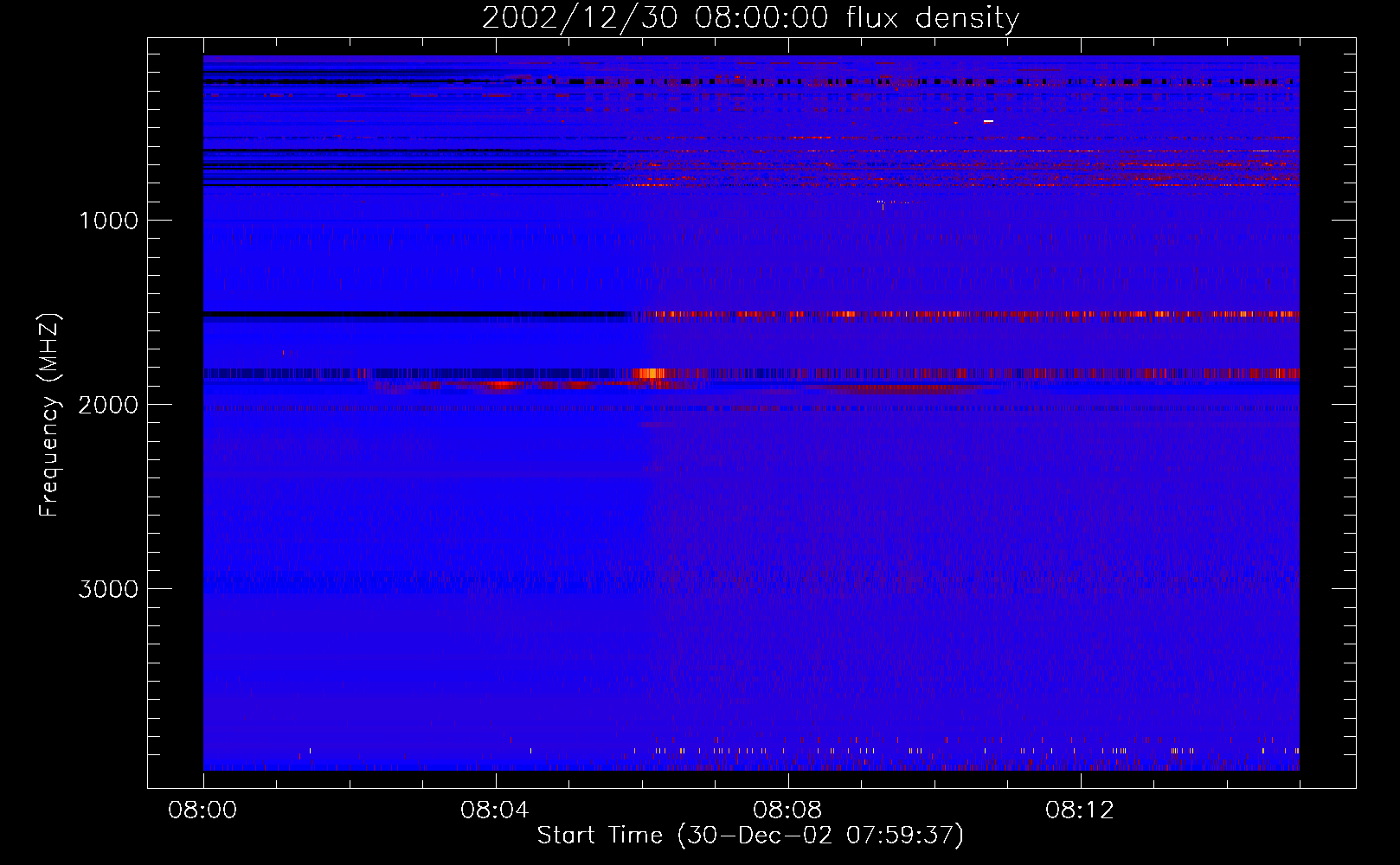The image size is (1400, 865).
Task: Click the '08:00' time axis label
Action: pyautogui.click(x=203, y=811)
